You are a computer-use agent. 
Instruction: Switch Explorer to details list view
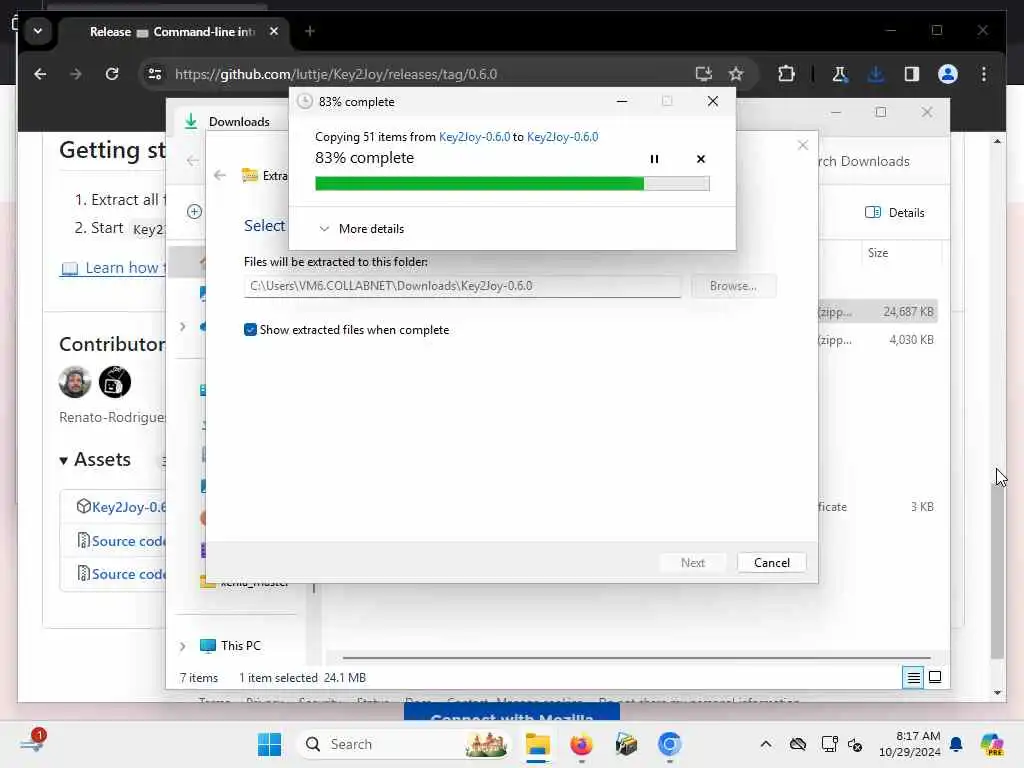[913, 677]
